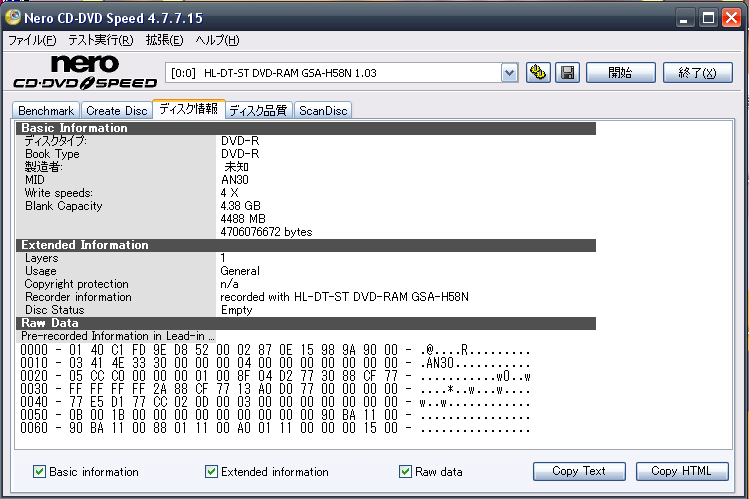Image resolution: width=749 pixels, height=499 pixels.
Task: Click the Copy HTML button
Action: click(x=682, y=471)
